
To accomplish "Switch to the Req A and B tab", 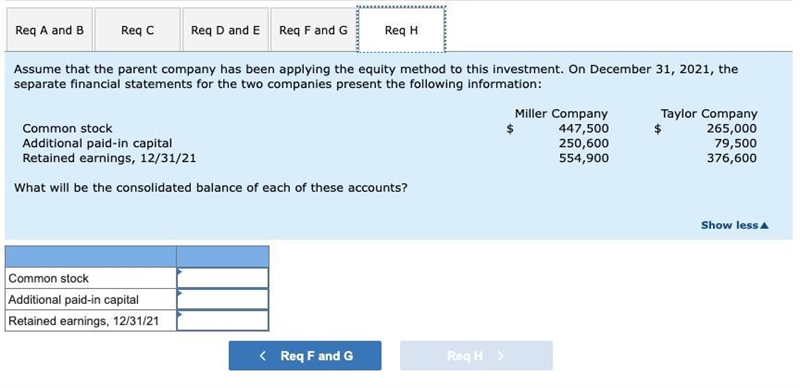I will click(49, 30).
